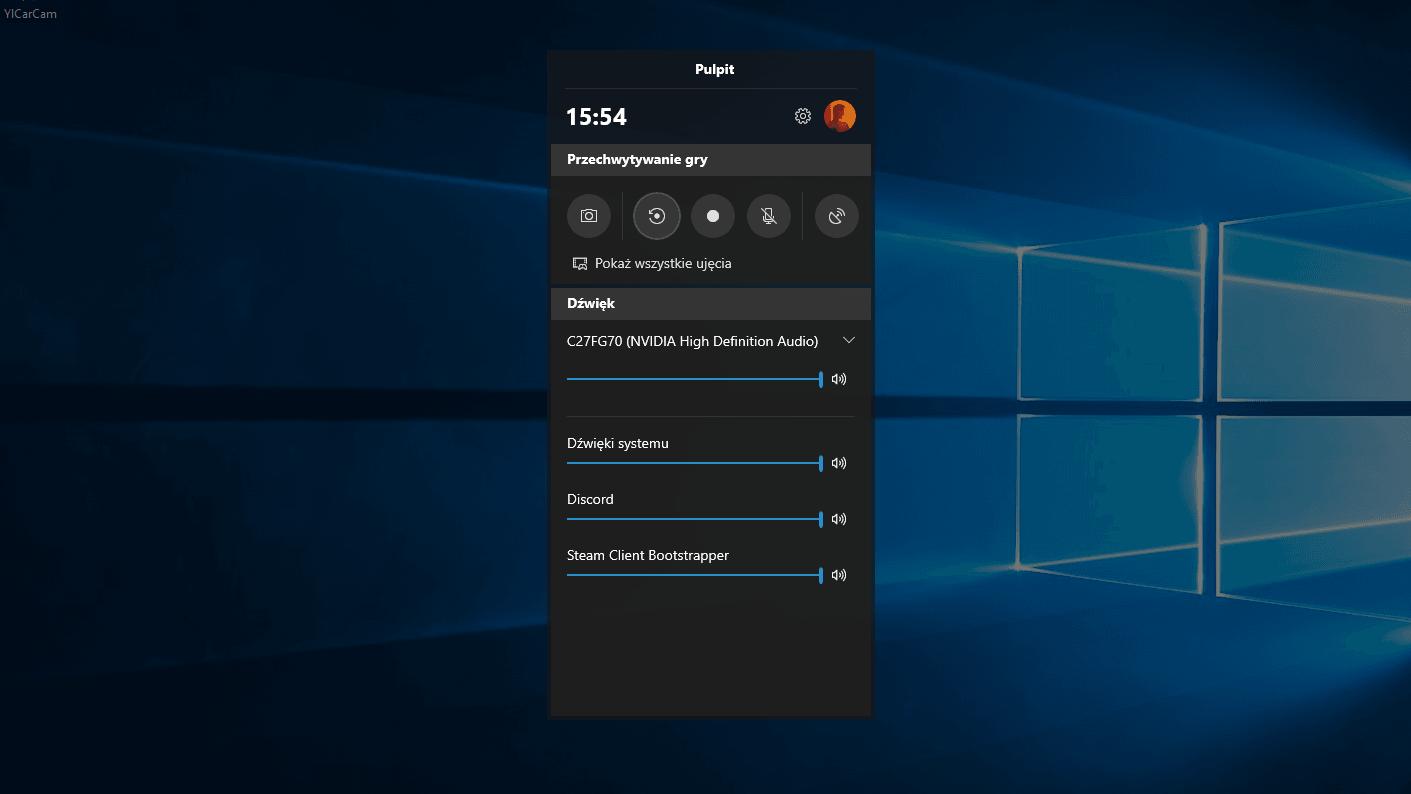Click the Przechwytywanie gry section header
1411x794 pixels.
pos(711,160)
